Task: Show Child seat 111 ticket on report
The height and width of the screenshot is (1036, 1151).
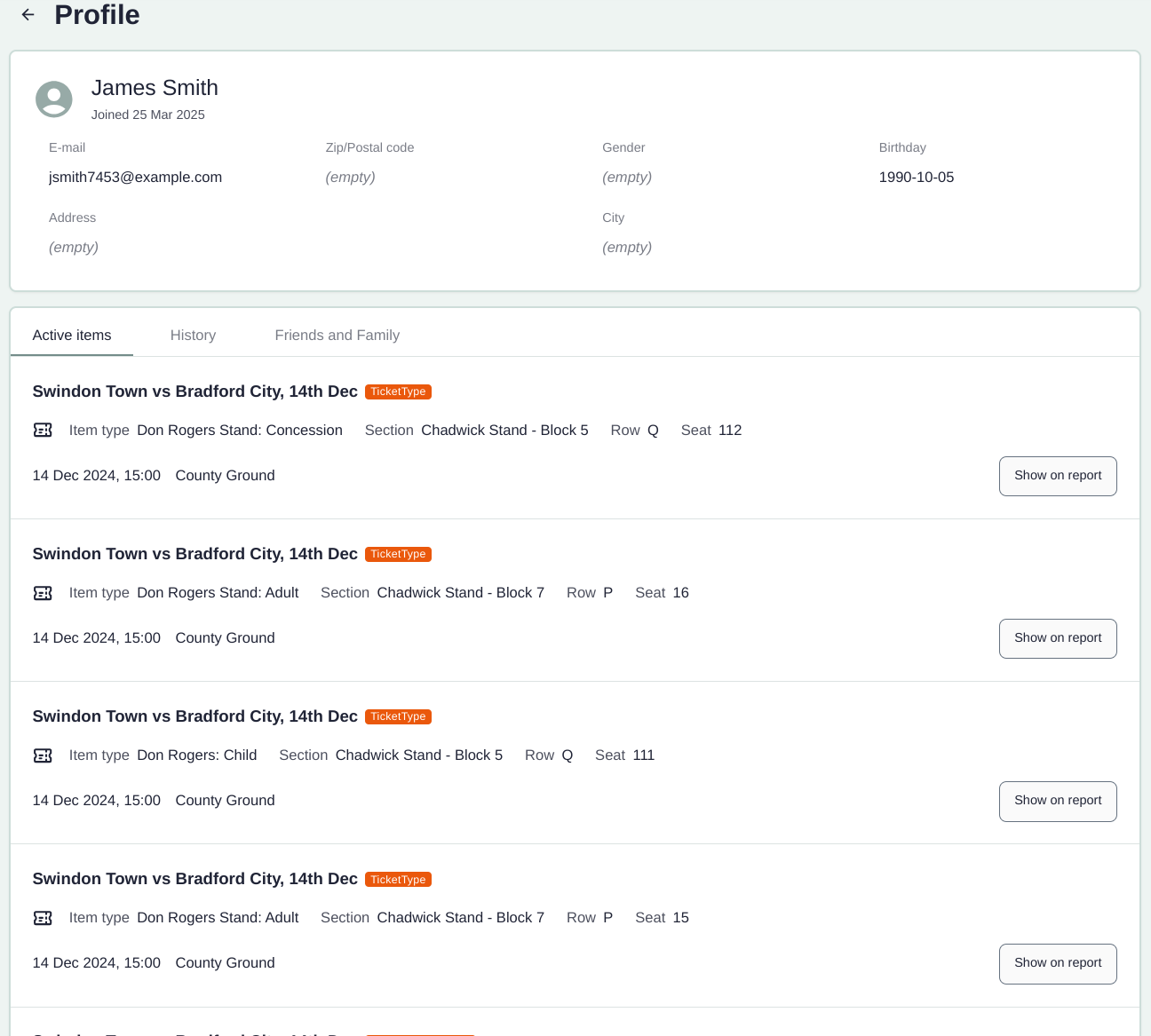Action: point(1057,801)
